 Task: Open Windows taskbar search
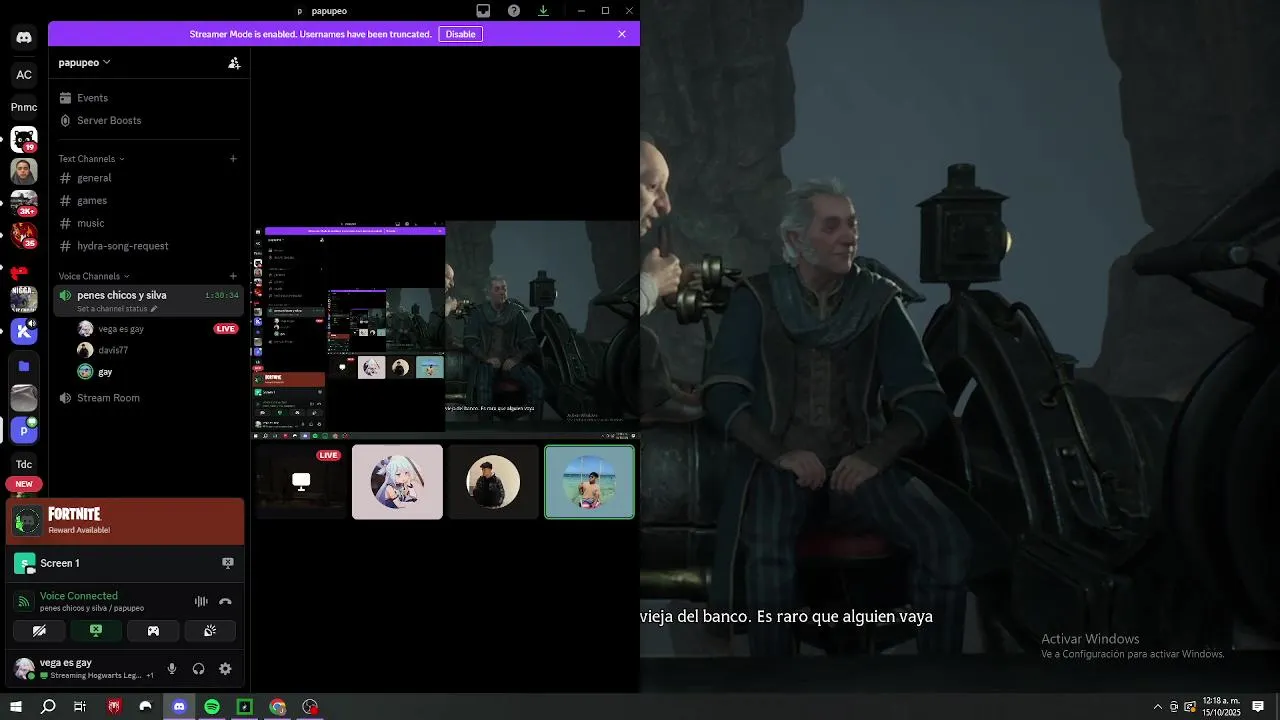[x=48, y=707]
